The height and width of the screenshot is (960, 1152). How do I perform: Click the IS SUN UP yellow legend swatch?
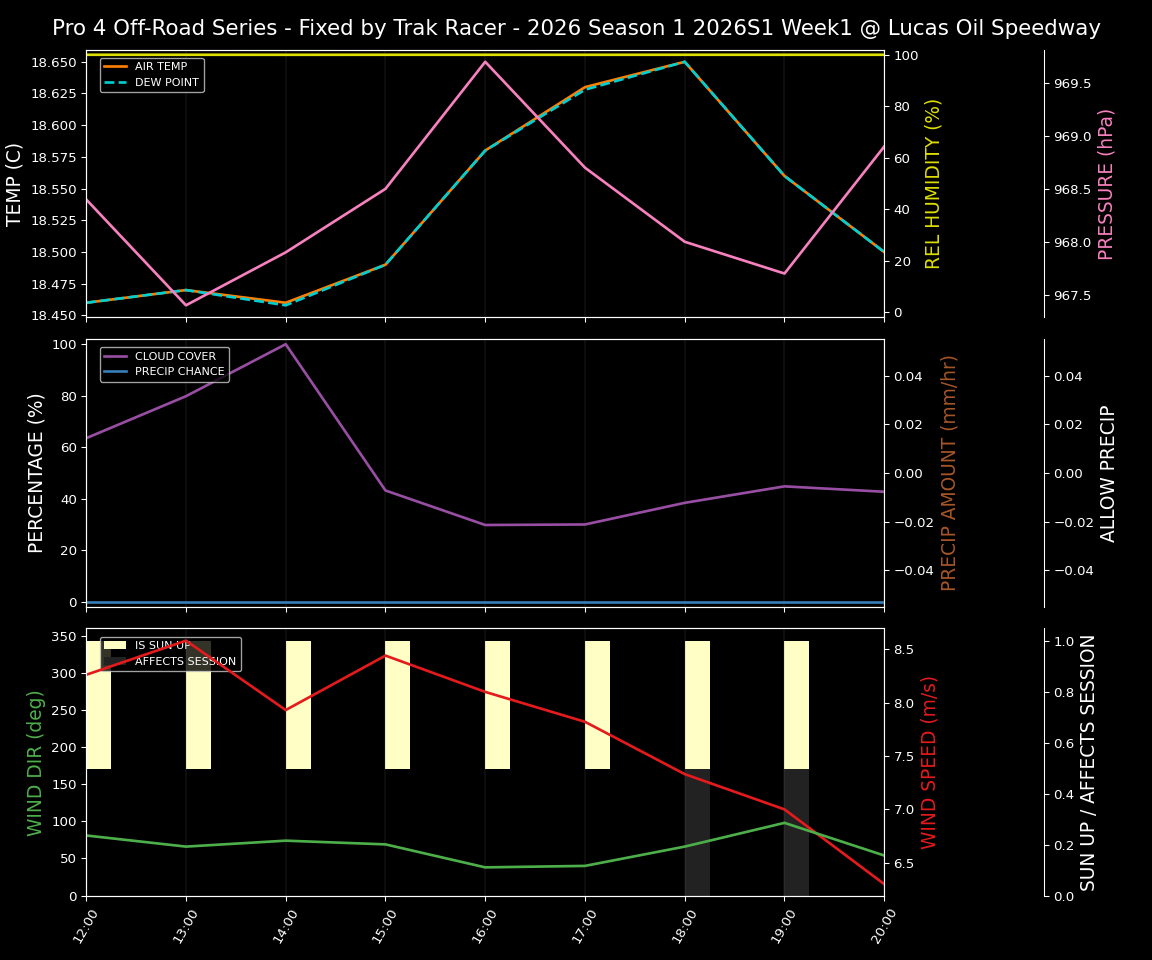click(x=116, y=646)
